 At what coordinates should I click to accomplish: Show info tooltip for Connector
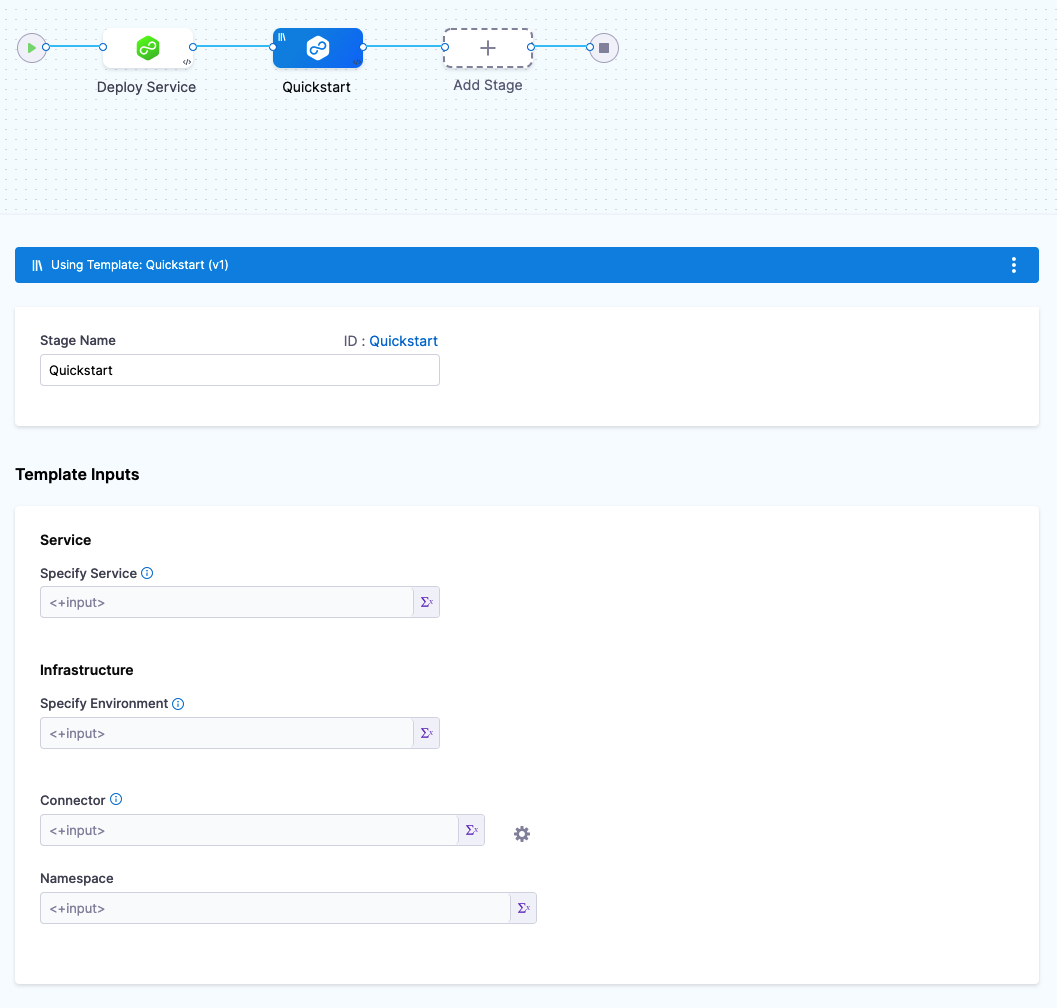[x=116, y=800]
